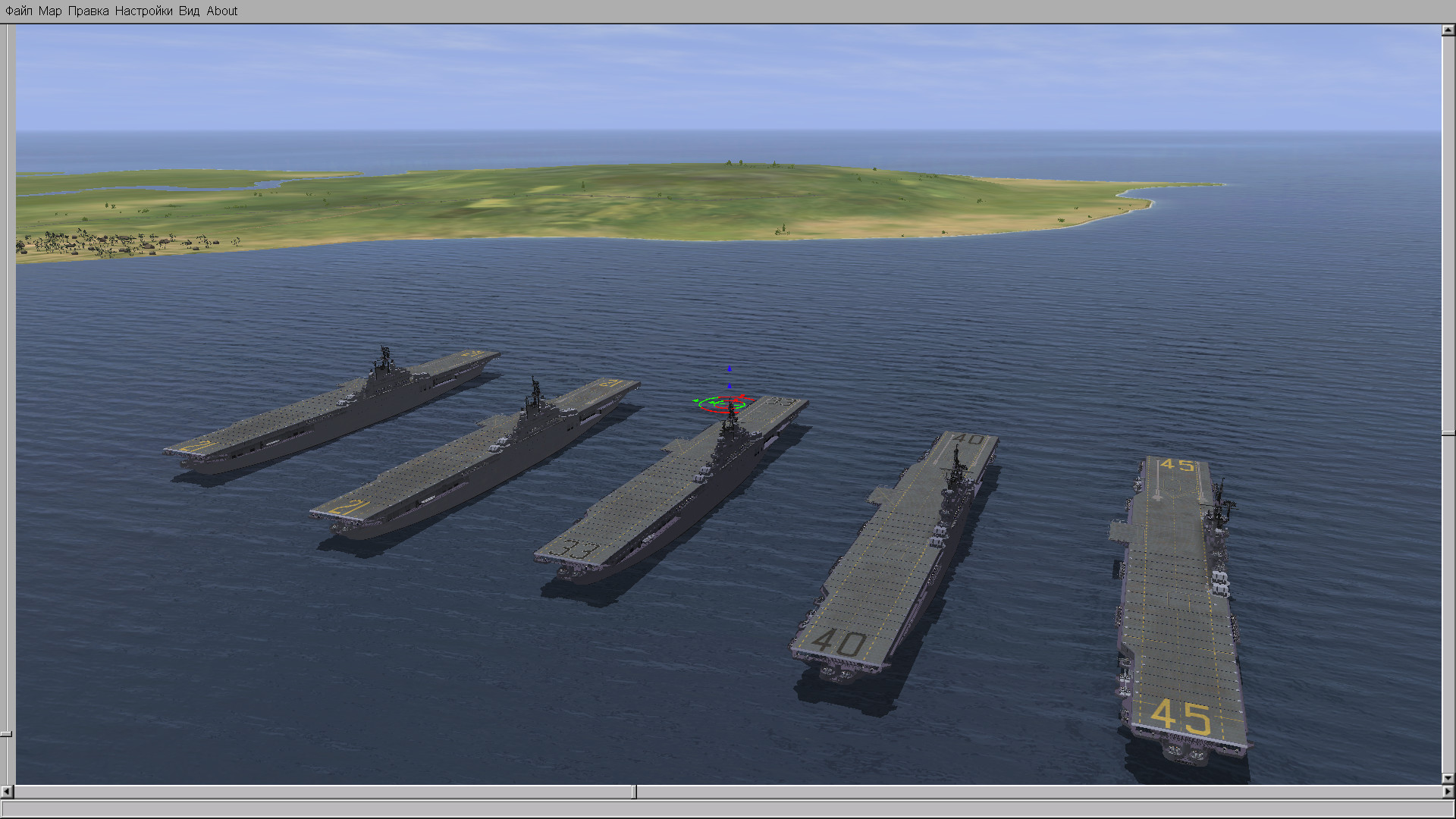Open the Правка menu

pyautogui.click(x=88, y=11)
